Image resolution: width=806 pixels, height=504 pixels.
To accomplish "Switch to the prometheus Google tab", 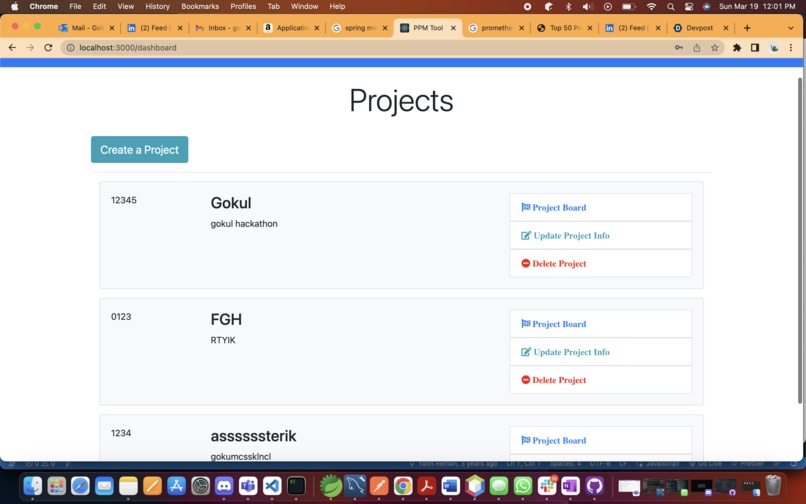I will [497, 28].
